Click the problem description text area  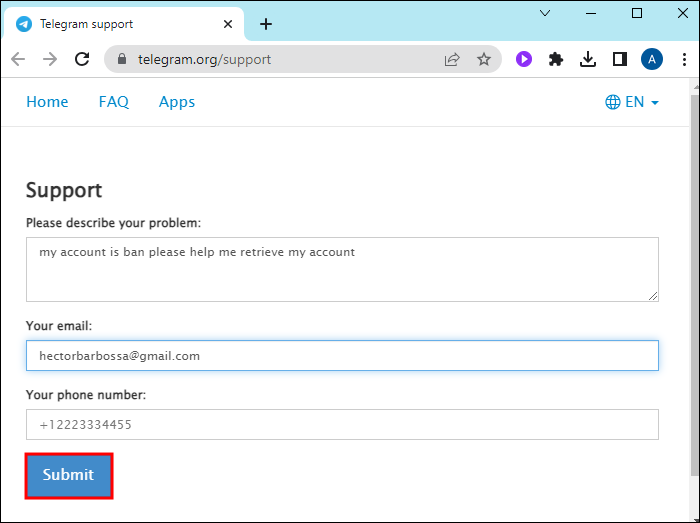click(x=342, y=270)
